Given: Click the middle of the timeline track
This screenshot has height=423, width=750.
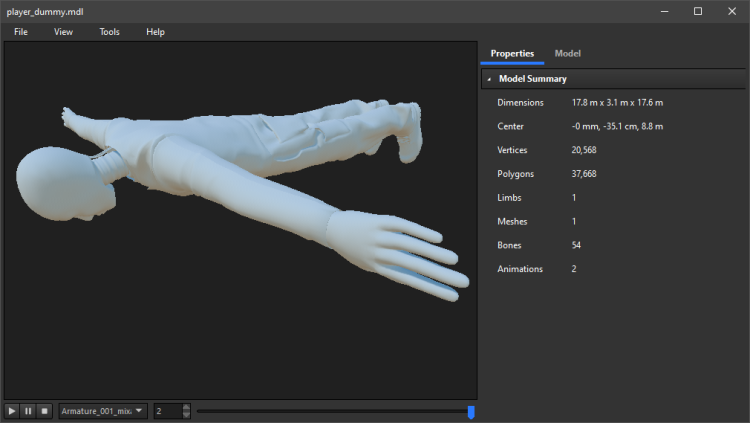Looking at the screenshot, I should pos(332,411).
